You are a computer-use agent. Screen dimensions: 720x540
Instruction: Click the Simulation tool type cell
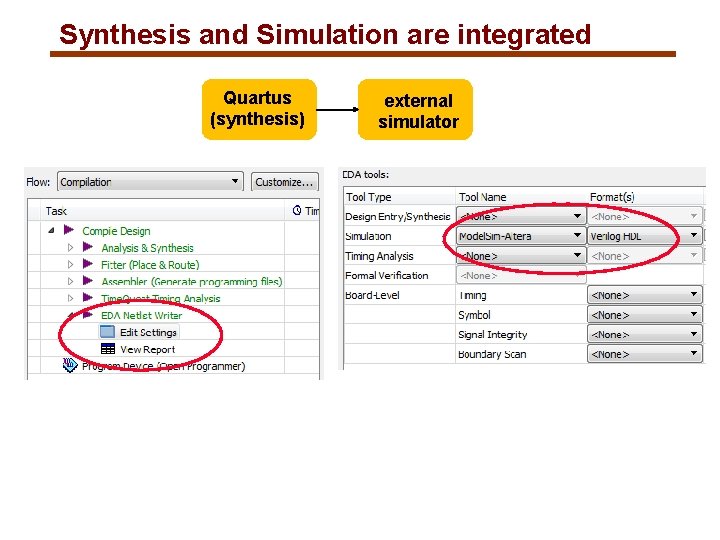[368, 236]
